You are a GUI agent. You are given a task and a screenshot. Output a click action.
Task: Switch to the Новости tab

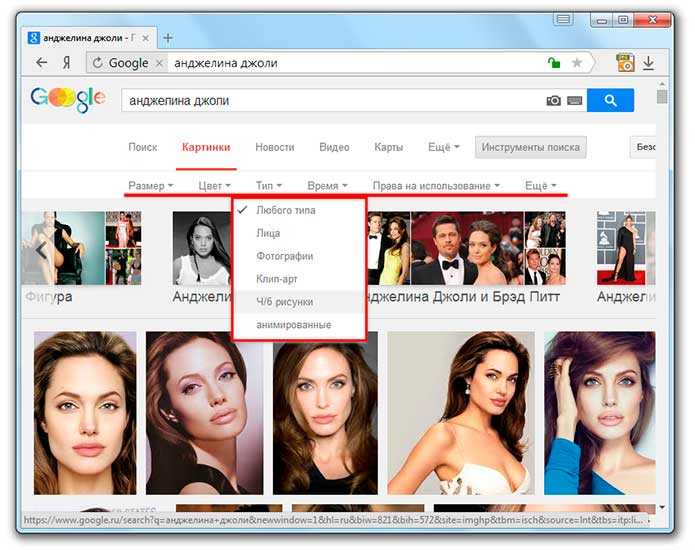pos(275,147)
